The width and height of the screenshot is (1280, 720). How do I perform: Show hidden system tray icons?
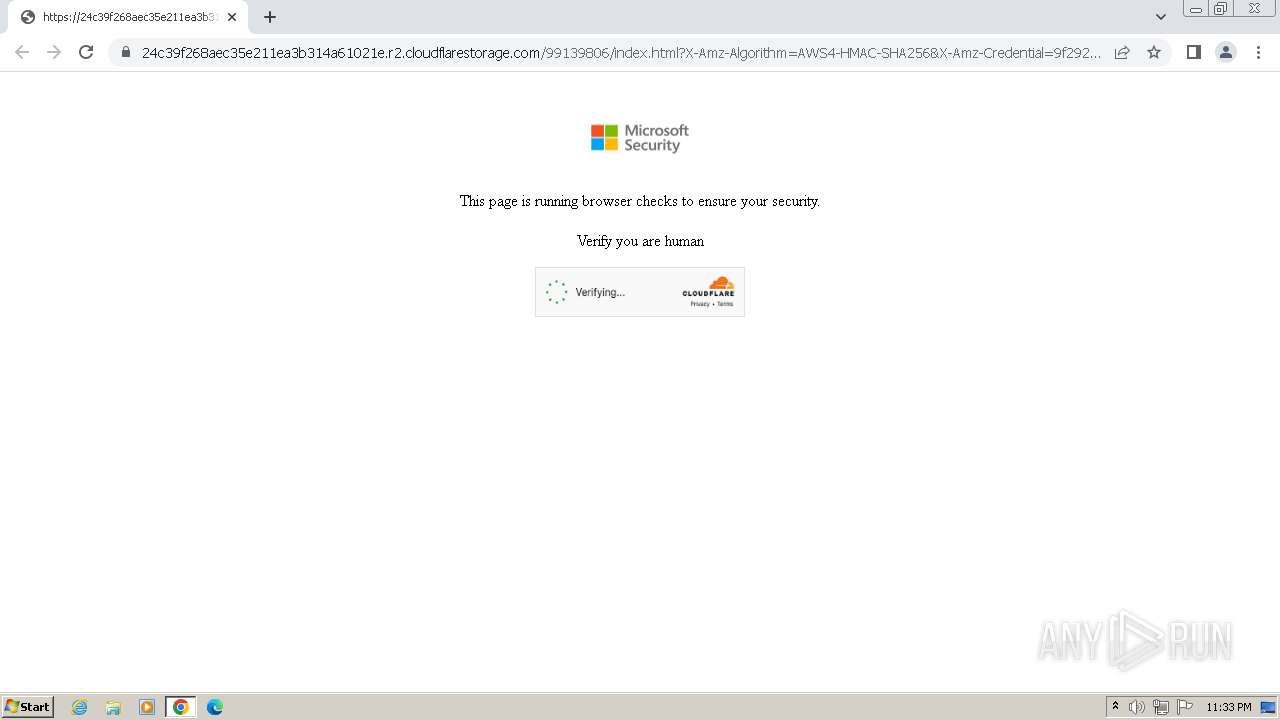[x=1115, y=707]
